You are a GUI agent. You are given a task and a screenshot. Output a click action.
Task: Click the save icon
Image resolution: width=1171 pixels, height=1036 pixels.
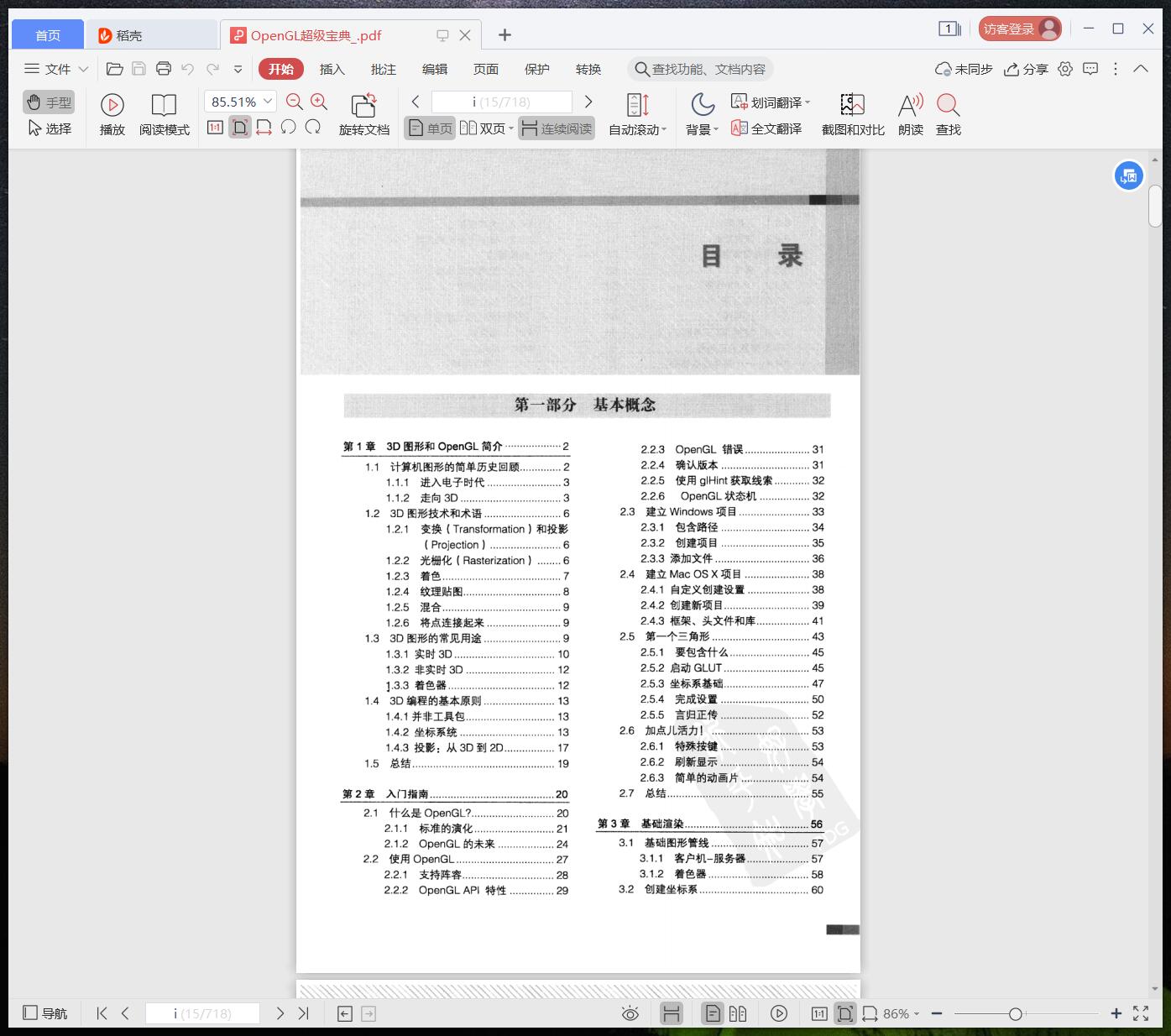(139, 69)
